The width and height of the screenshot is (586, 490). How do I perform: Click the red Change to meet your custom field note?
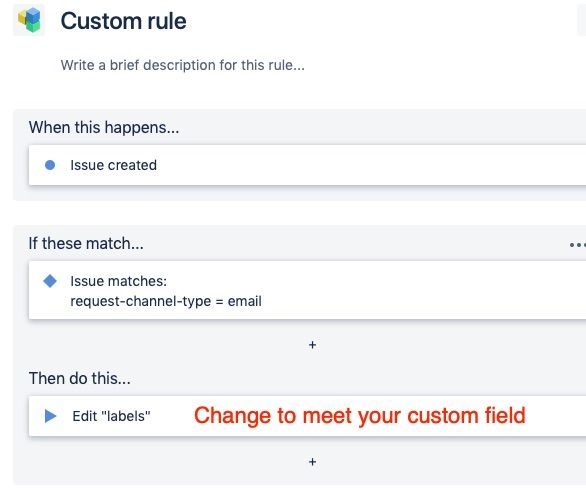tap(360, 416)
